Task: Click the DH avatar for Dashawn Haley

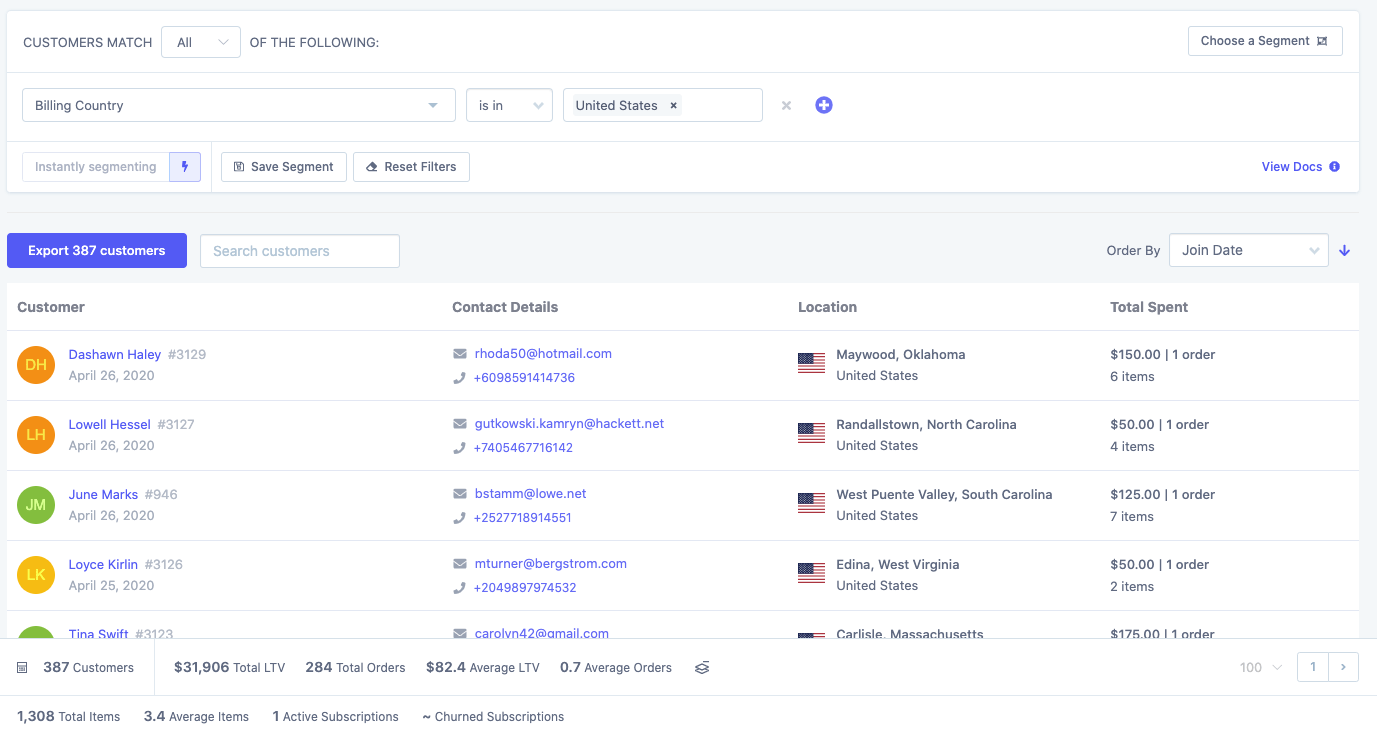Action: (x=36, y=365)
